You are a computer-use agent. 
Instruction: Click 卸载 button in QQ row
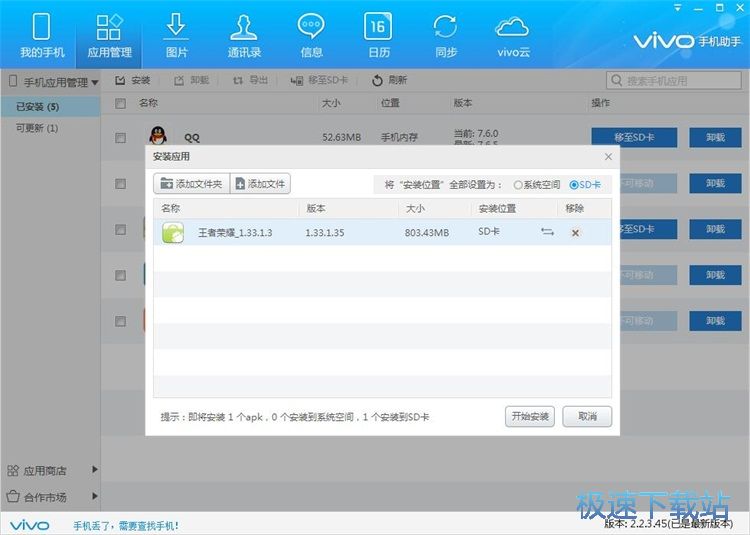tap(716, 138)
